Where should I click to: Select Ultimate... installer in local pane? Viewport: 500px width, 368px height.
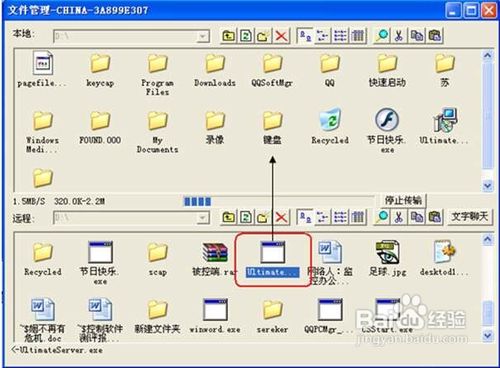pyautogui.click(x=445, y=127)
